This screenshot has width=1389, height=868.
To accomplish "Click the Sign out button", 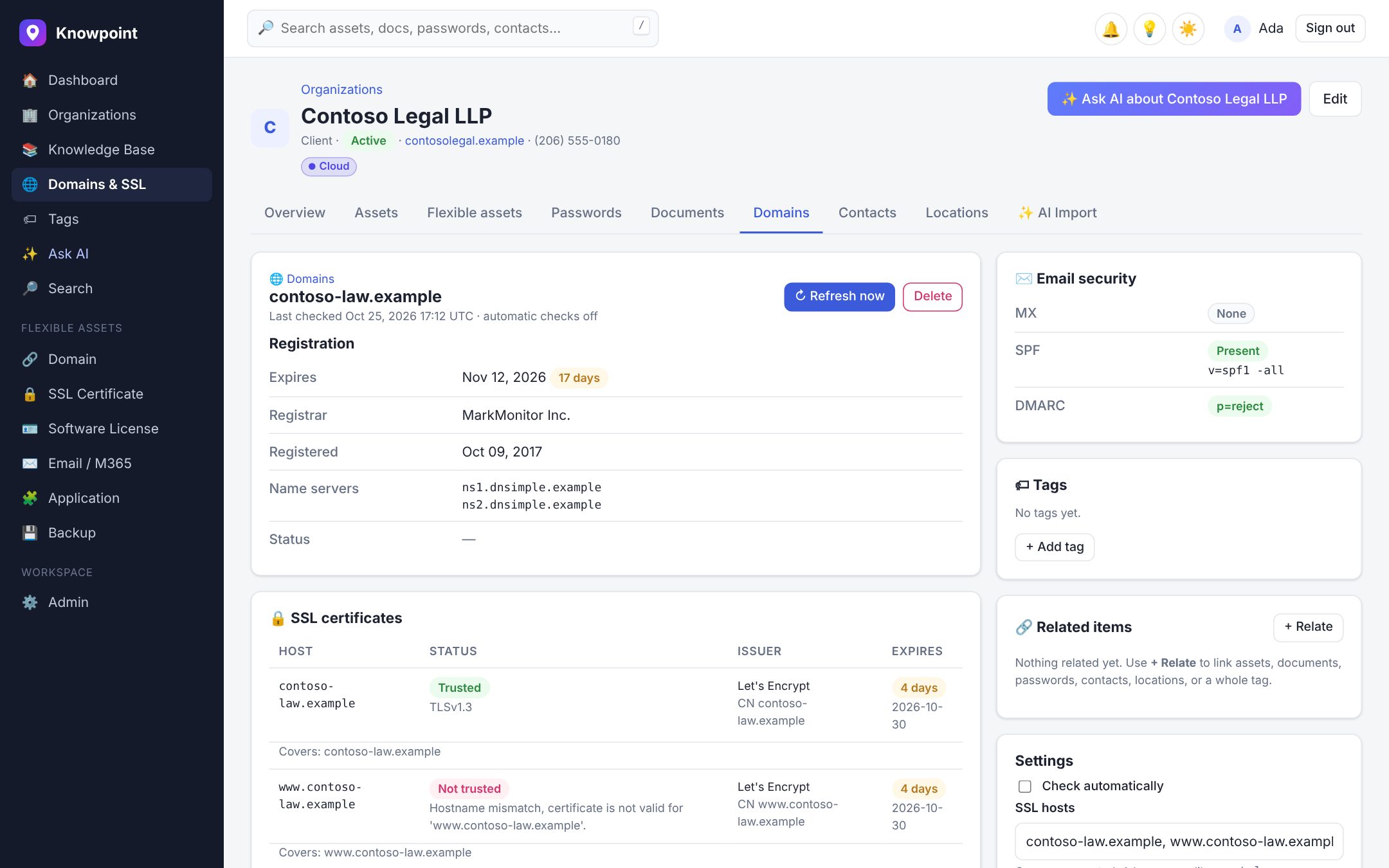I will [x=1330, y=28].
